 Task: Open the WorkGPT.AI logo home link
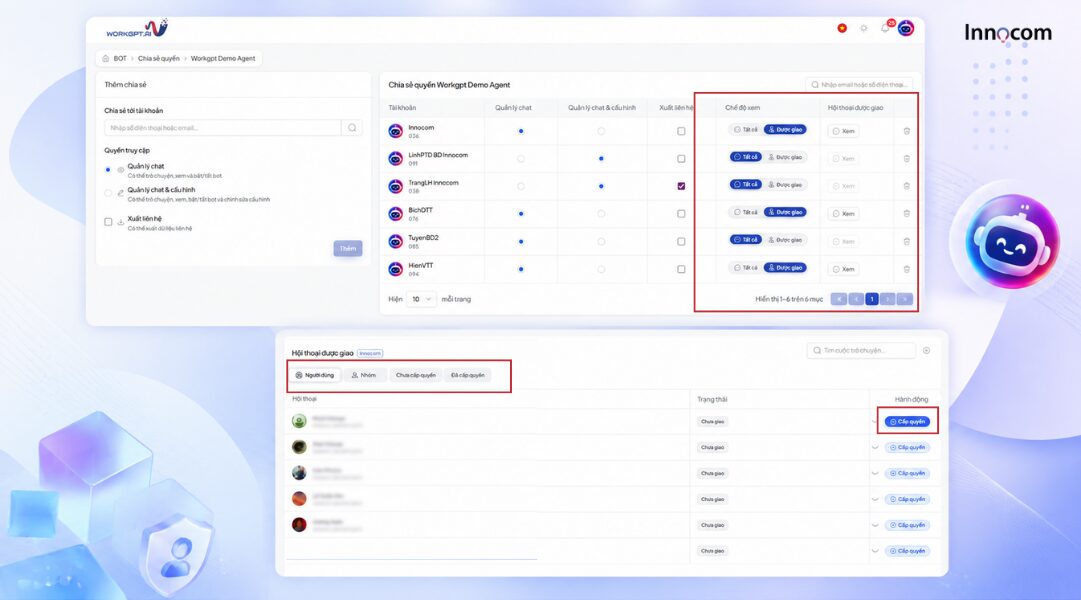pyautogui.click(x=137, y=29)
